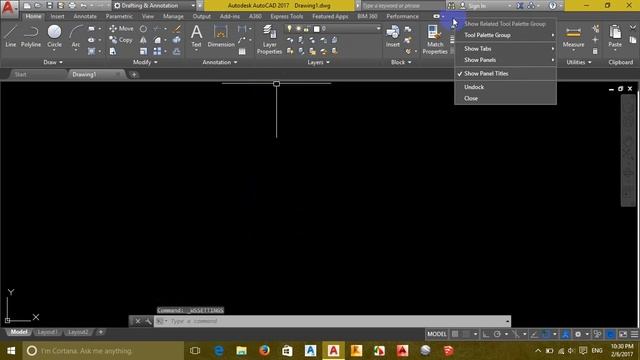Click the Copy tool
The width and height of the screenshot is (640, 360).
coord(121,40)
